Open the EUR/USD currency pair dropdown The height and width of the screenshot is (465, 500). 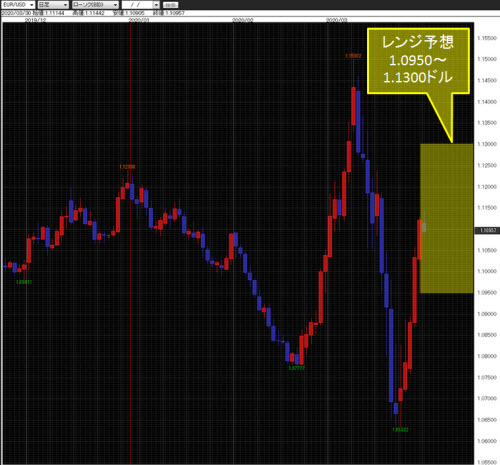click(x=17, y=5)
